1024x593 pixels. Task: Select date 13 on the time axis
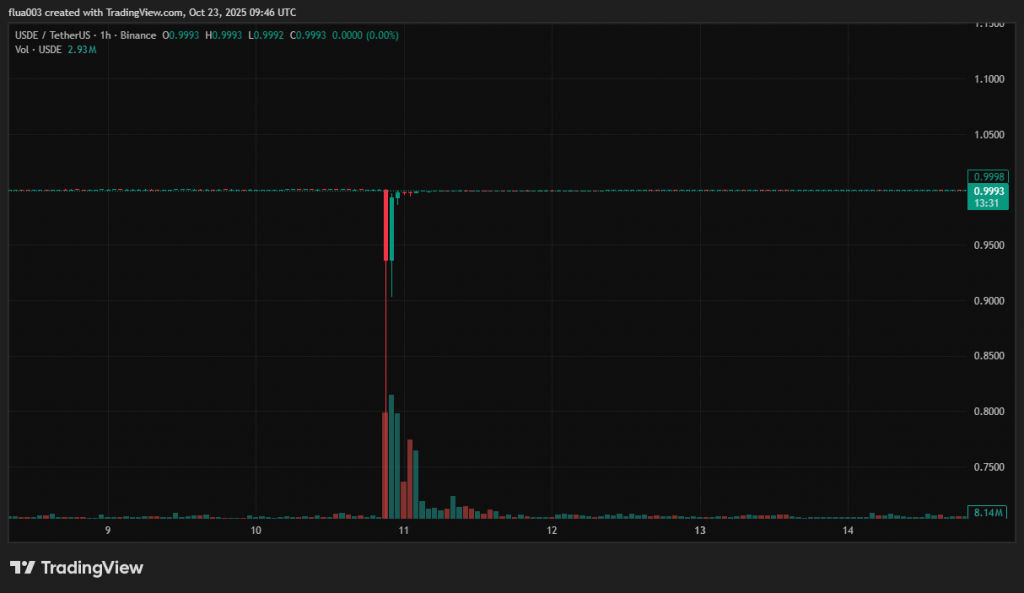coord(700,530)
